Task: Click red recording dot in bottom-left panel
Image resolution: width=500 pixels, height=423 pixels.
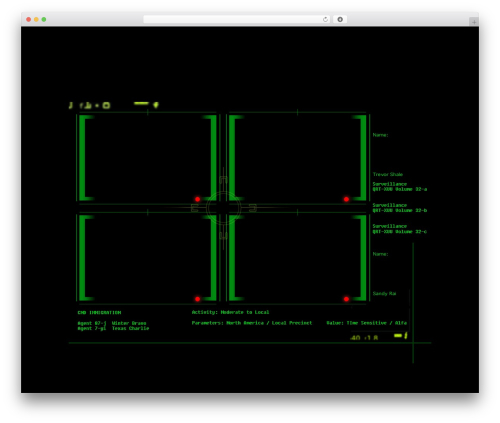Action: (198, 299)
